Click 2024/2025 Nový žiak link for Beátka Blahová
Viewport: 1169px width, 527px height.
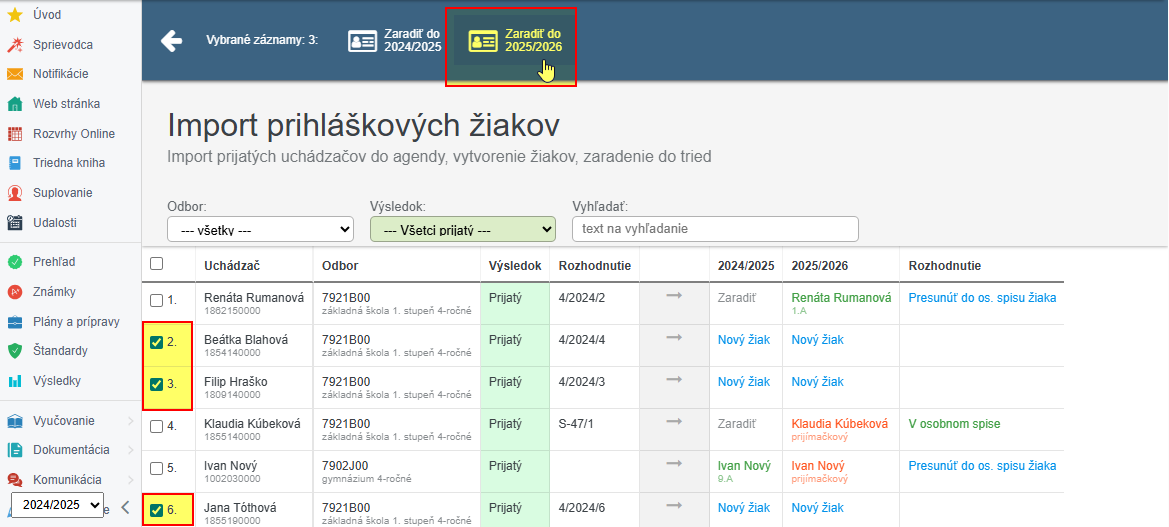click(x=744, y=340)
